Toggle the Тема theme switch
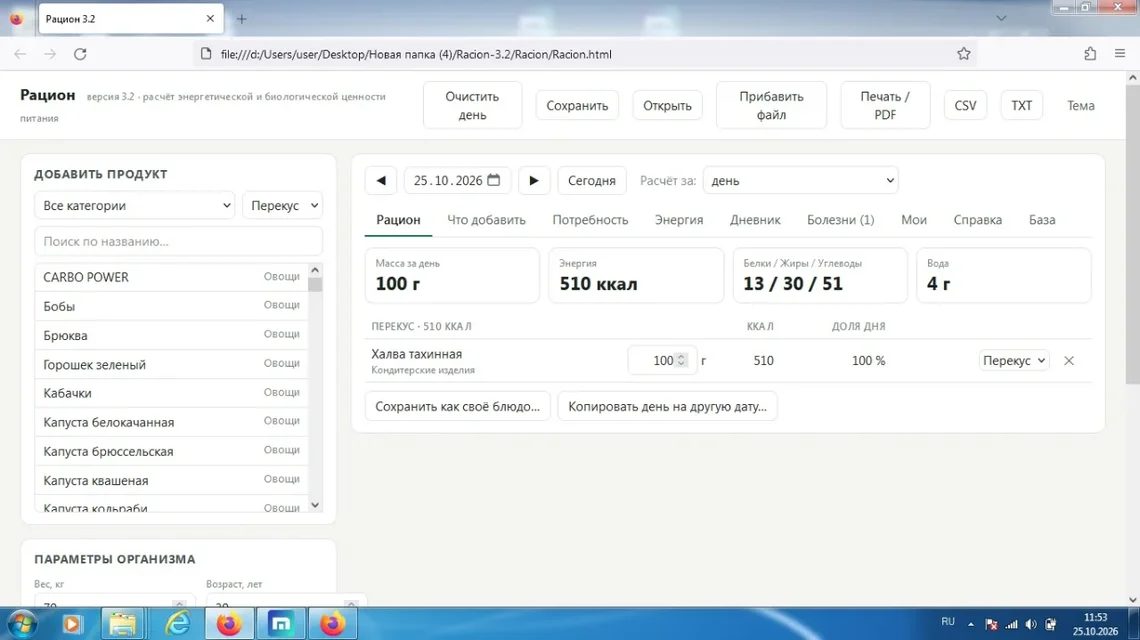1140x640 pixels. coord(1080,105)
